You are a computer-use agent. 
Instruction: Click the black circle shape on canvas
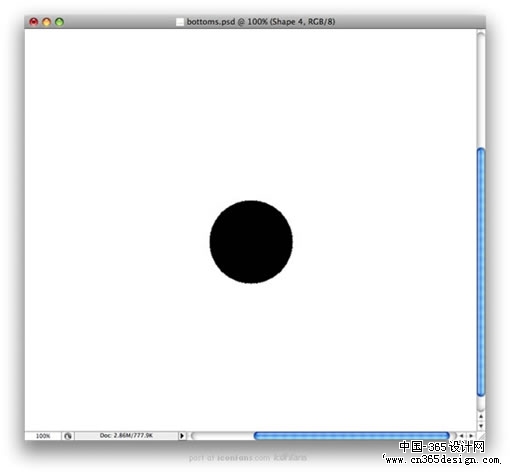251,242
